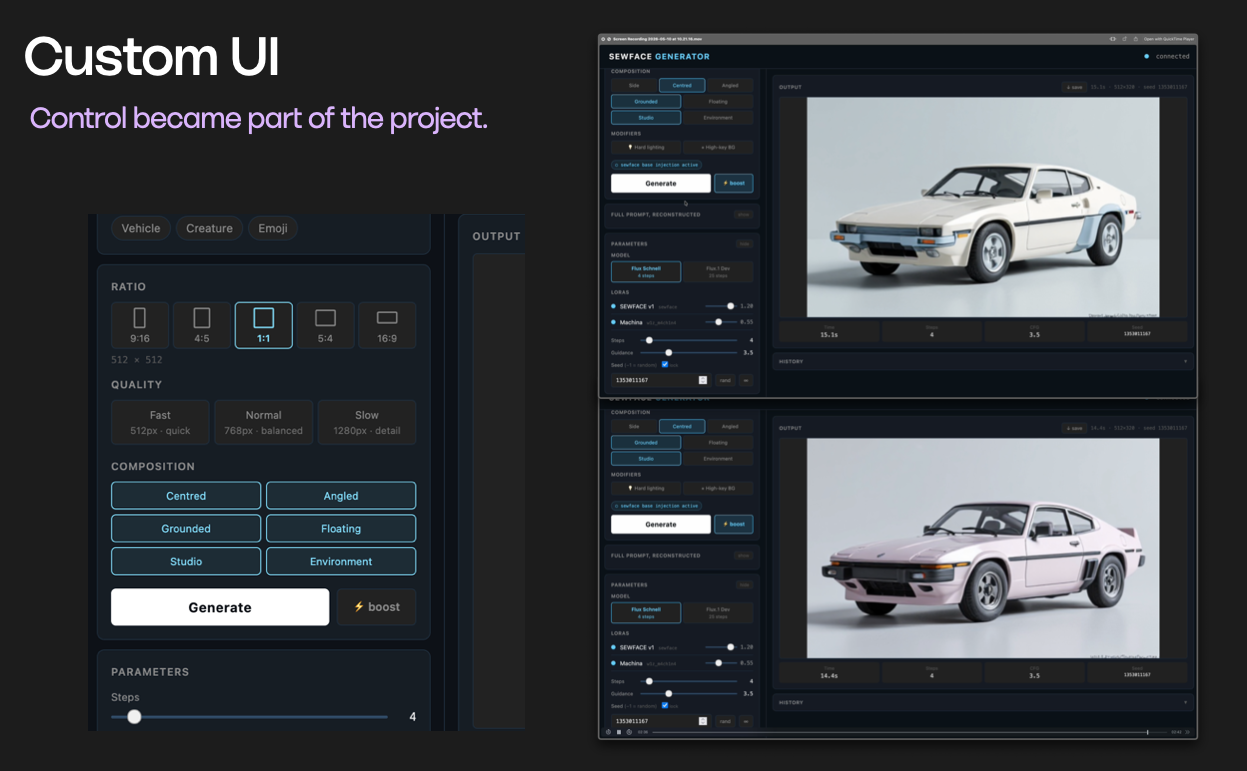The width and height of the screenshot is (1247, 771).
Task: Expand History in the white car screenshot
Action: pos(982,362)
